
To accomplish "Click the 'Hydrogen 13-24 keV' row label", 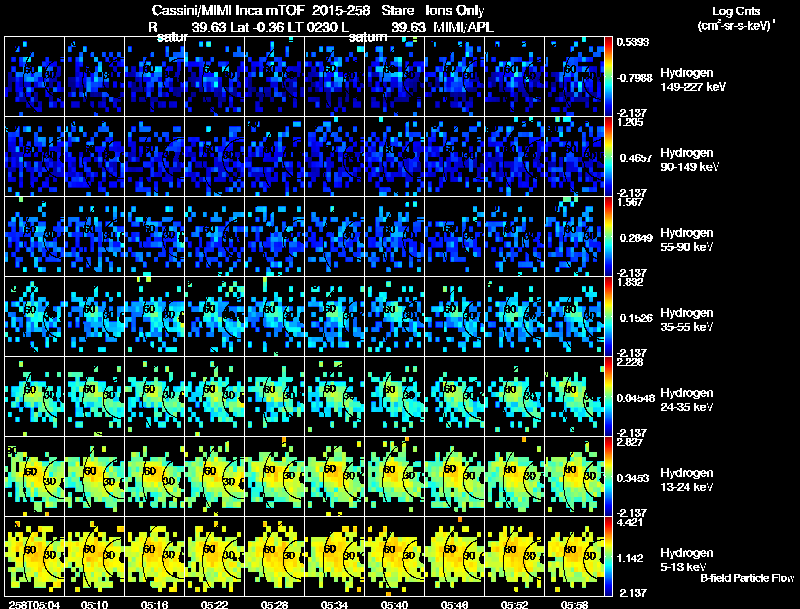I will click(687, 480).
